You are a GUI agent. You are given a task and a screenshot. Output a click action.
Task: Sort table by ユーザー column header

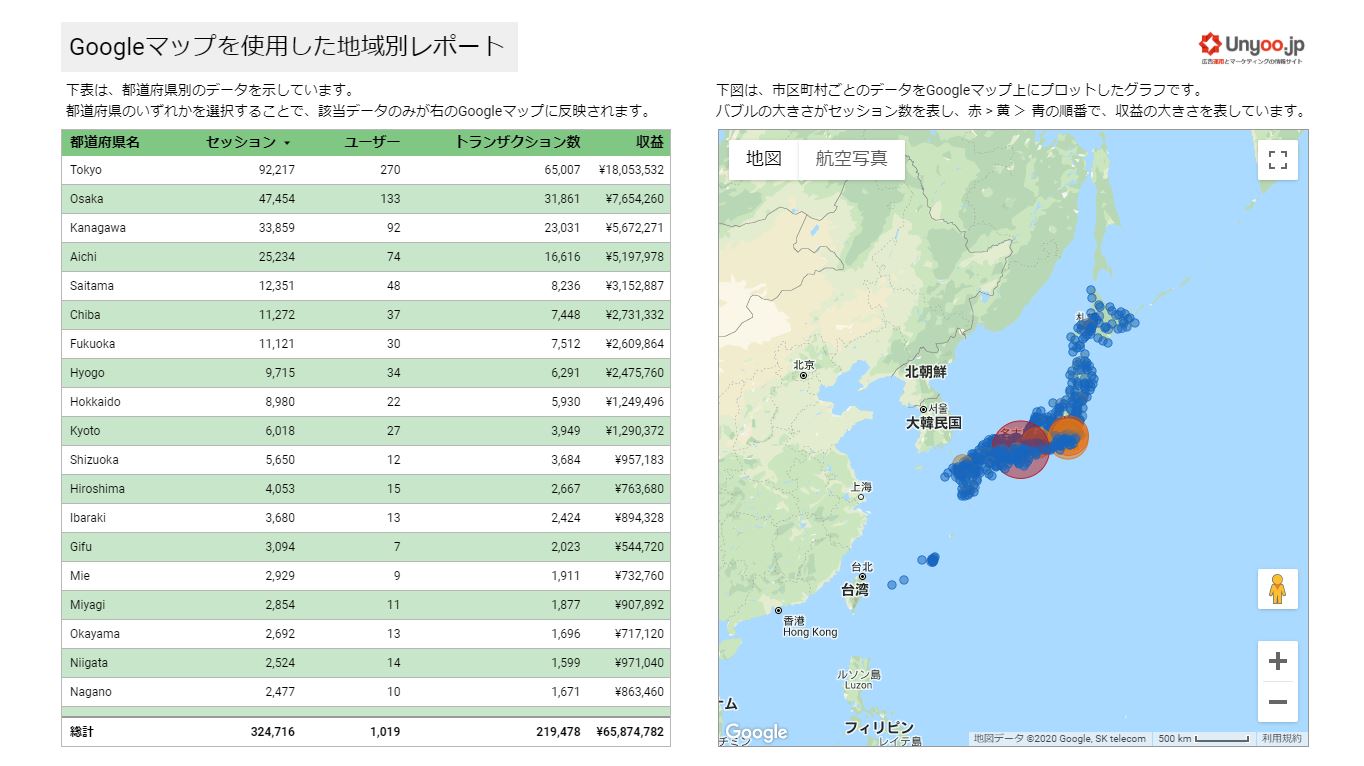(372, 142)
